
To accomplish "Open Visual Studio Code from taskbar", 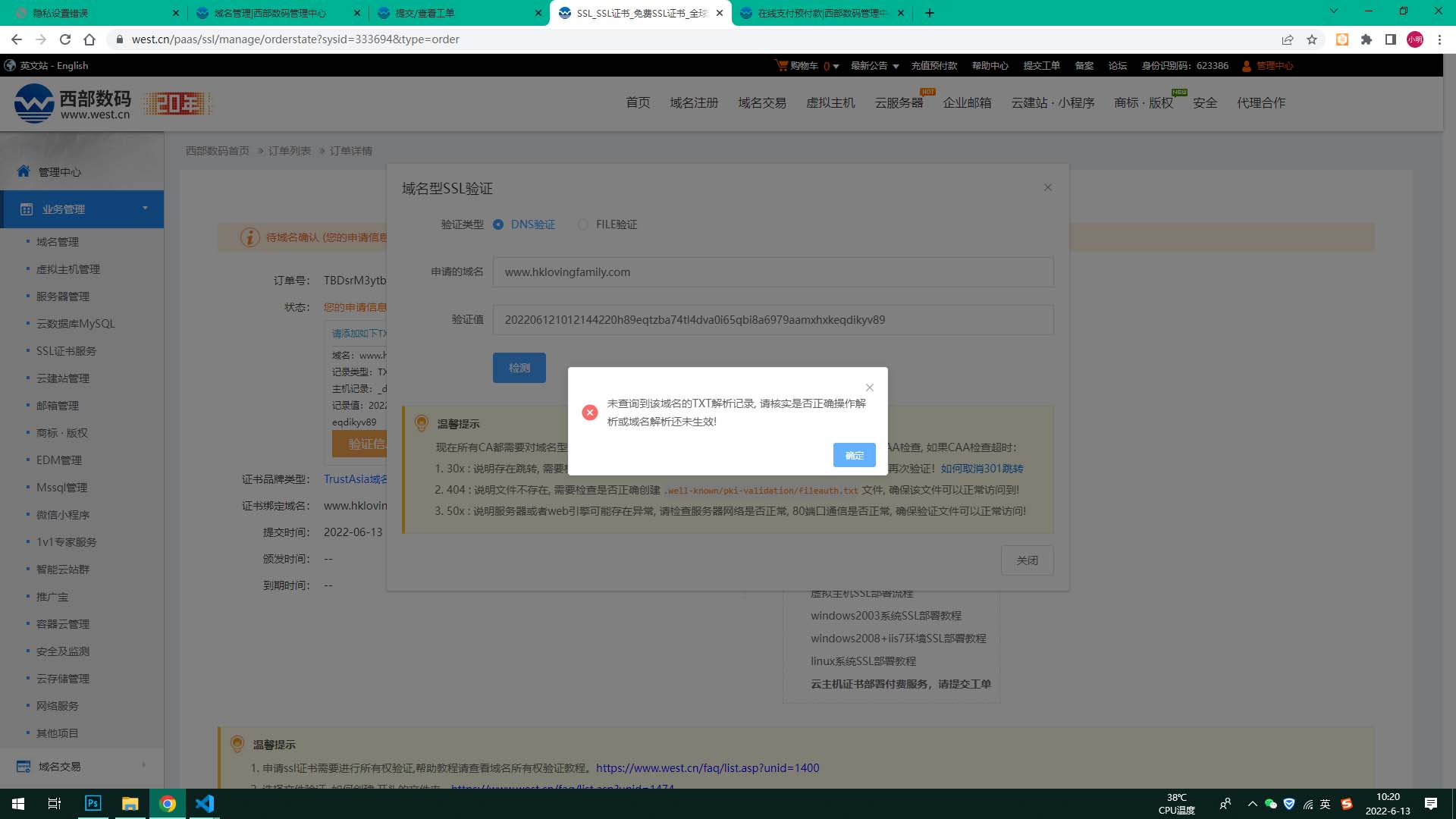I will click(205, 804).
